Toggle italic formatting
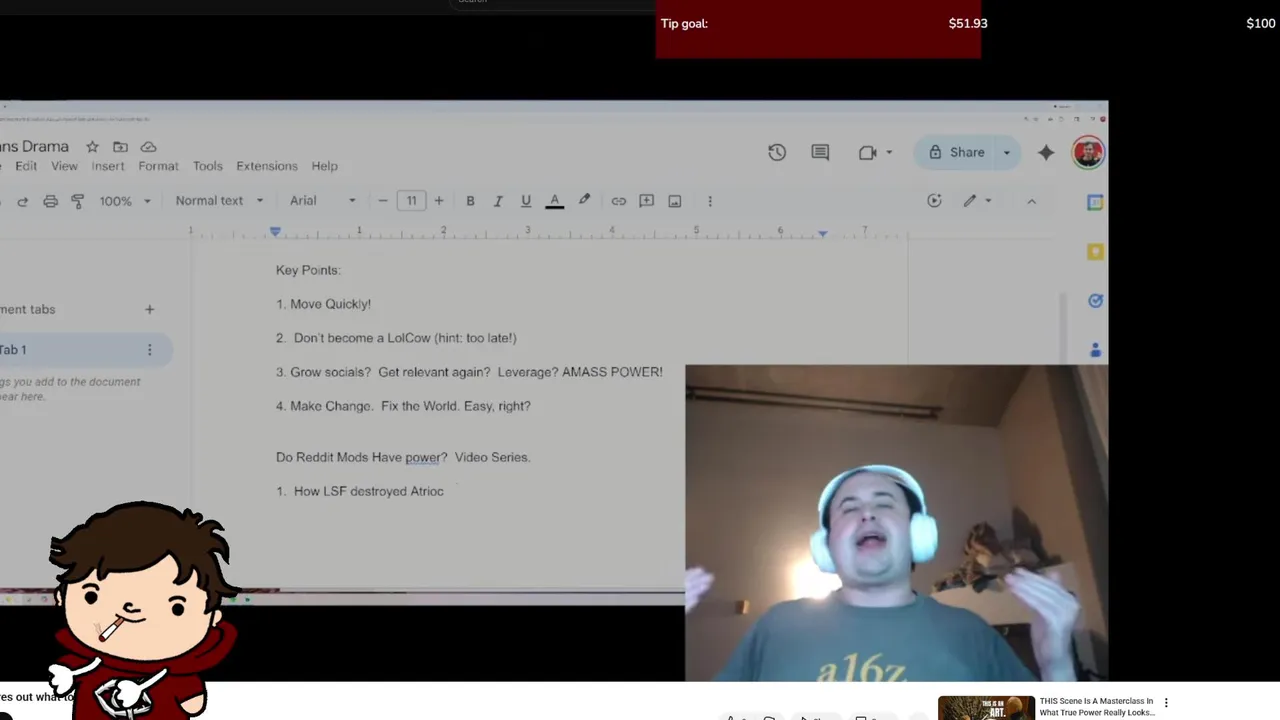 point(498,201)
